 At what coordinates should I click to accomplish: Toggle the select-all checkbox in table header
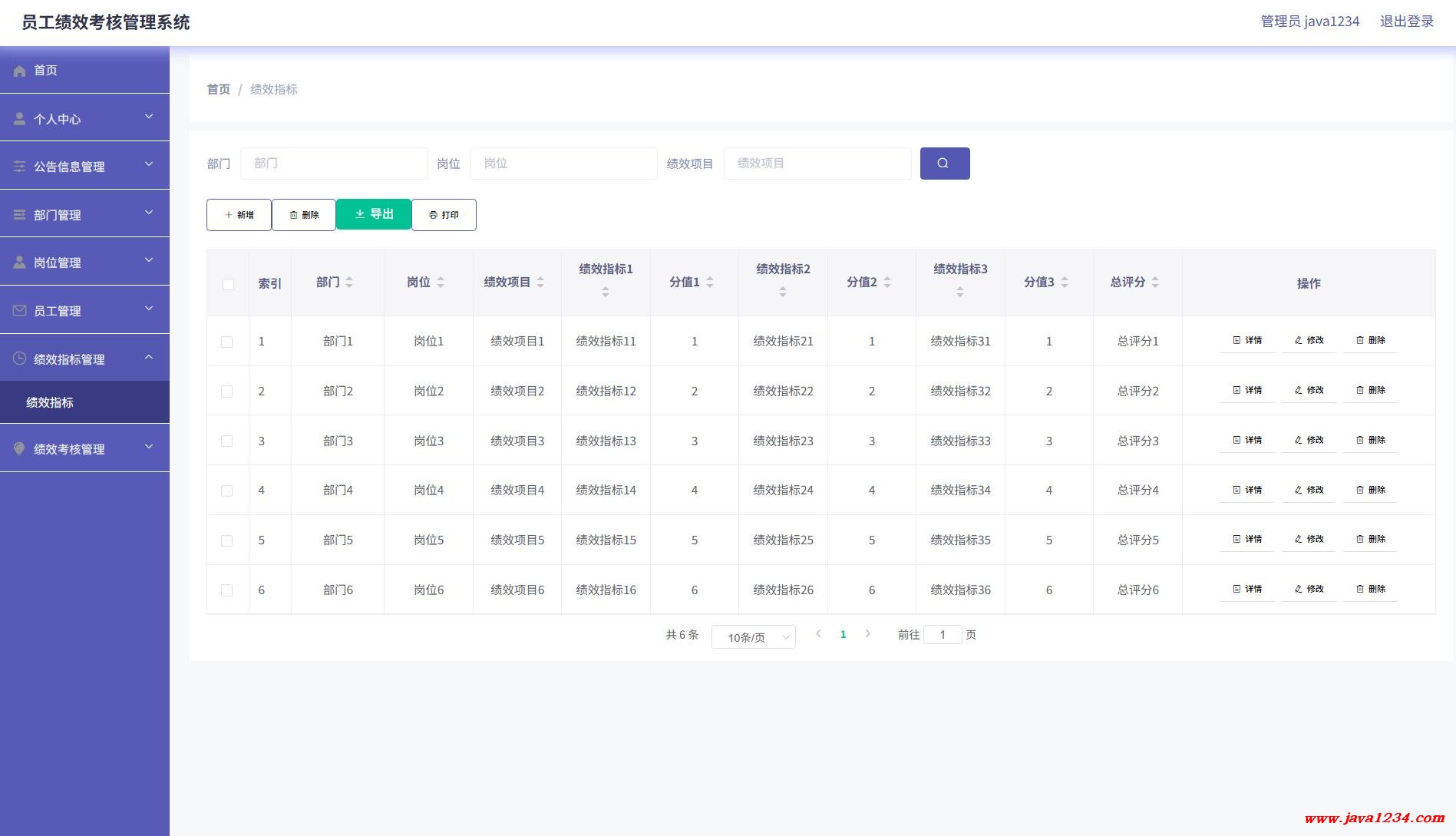pyautogui.click(x=228, y=284)
